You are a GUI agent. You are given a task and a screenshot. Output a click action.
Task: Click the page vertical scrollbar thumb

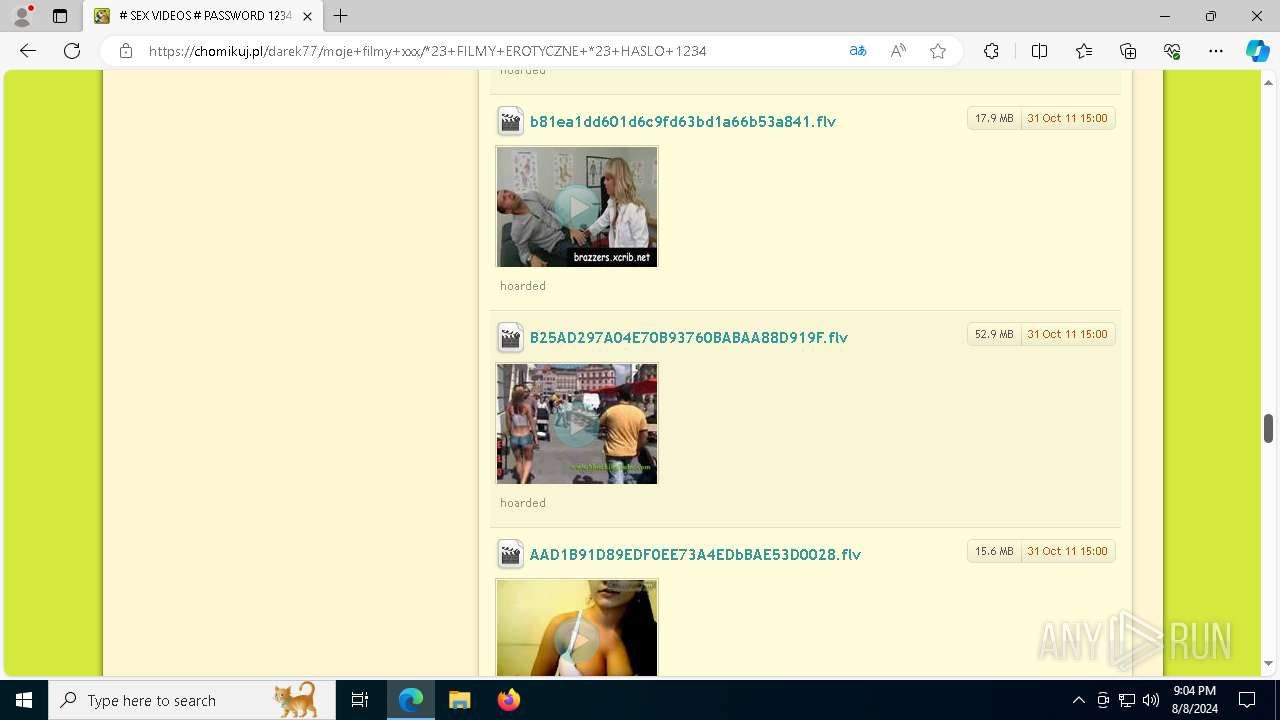point(1268,428)
